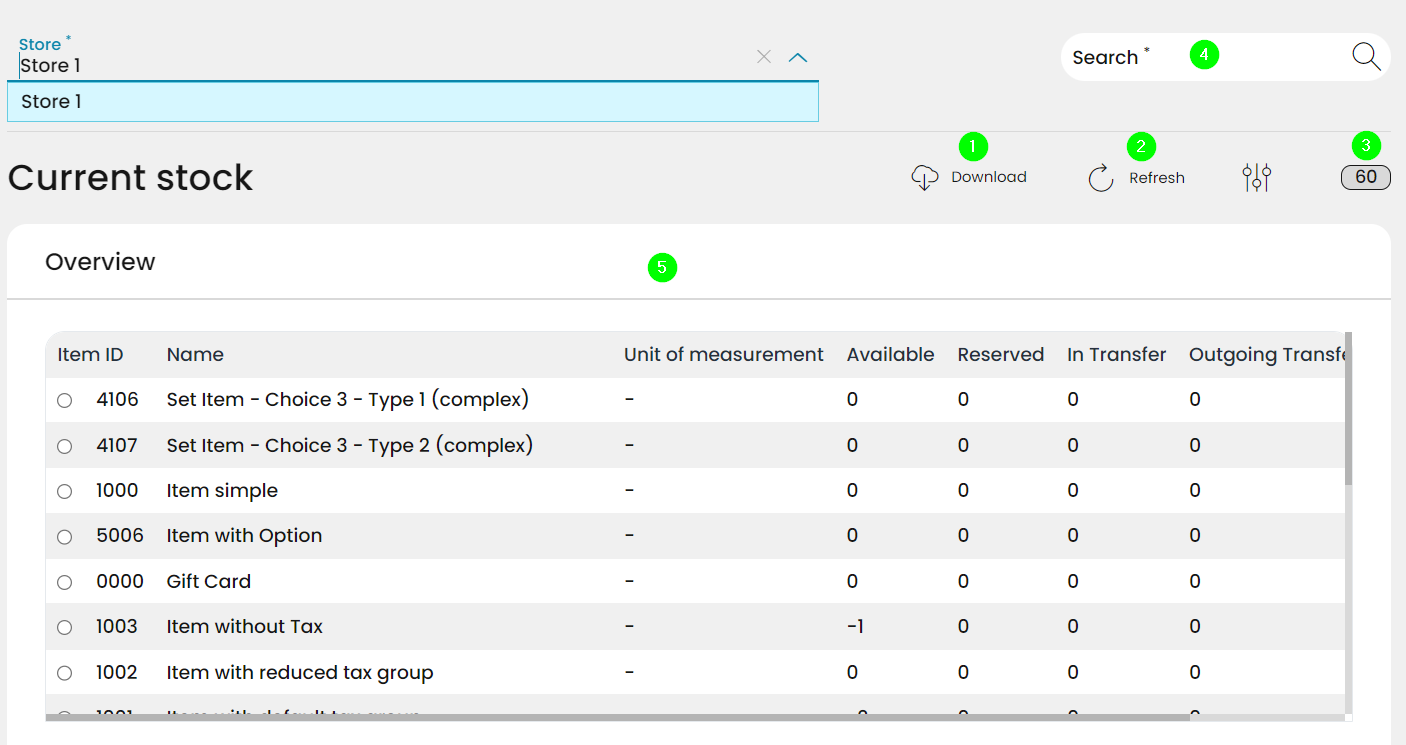Select radio for Gift Card
The width and height of the screenshot is (1406, 745).
click(x=65, y=582)
